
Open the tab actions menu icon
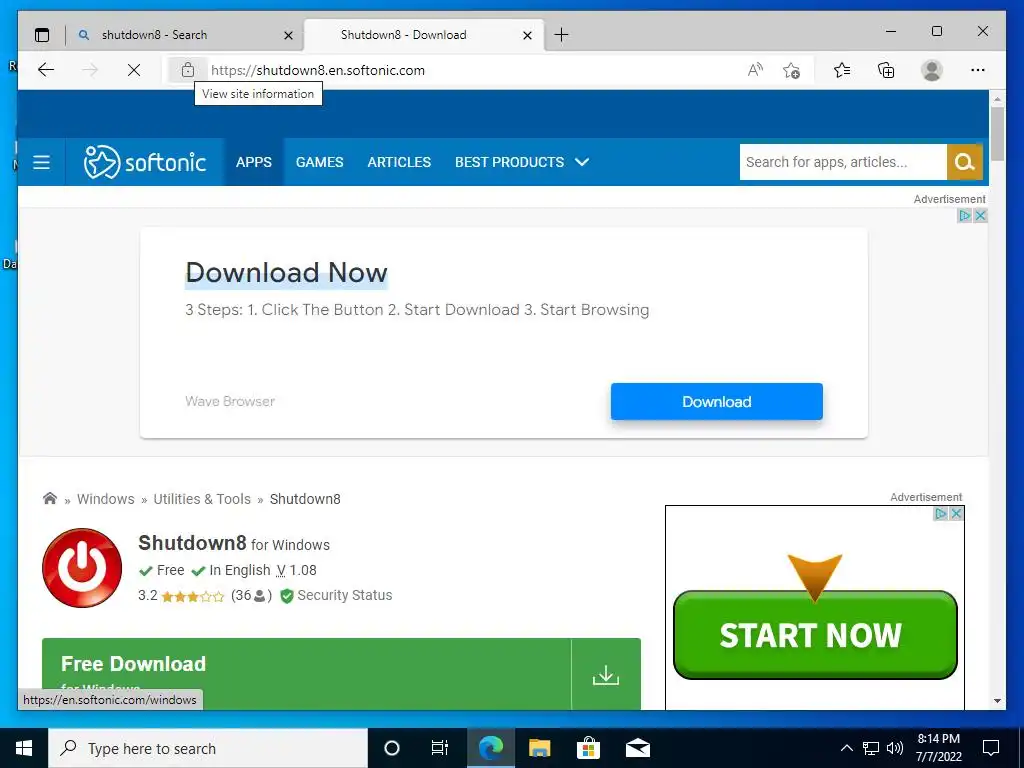pyautogui.click(x=42, y=35)
